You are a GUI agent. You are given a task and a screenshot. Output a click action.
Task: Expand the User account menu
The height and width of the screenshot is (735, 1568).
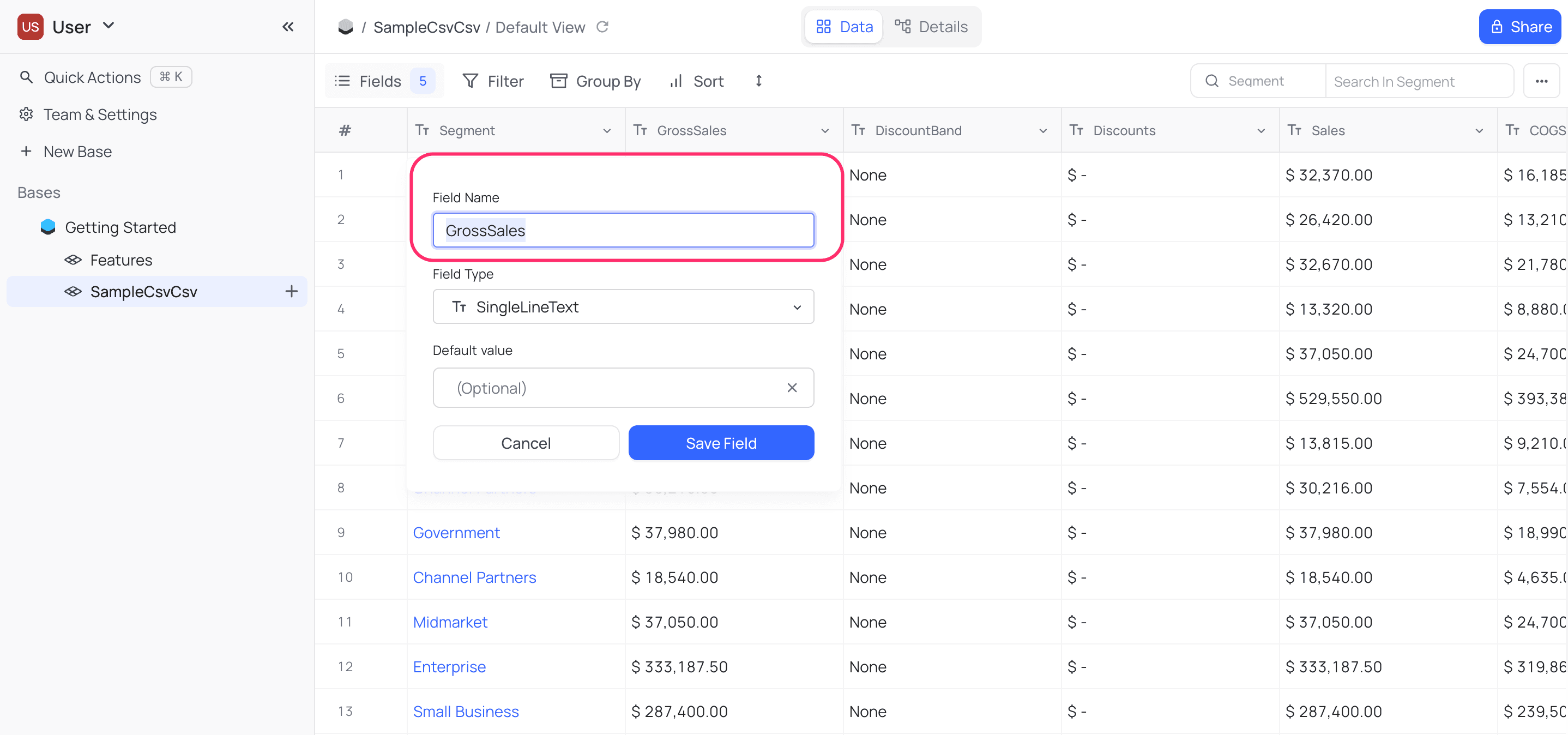tap(108, 26)
